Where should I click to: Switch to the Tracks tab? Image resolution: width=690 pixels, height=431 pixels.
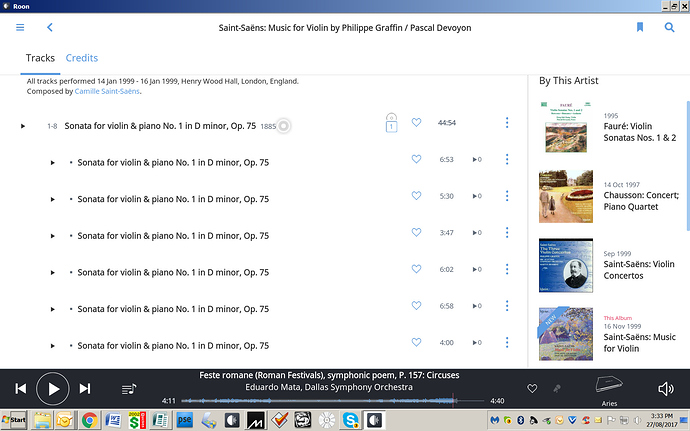40,58
